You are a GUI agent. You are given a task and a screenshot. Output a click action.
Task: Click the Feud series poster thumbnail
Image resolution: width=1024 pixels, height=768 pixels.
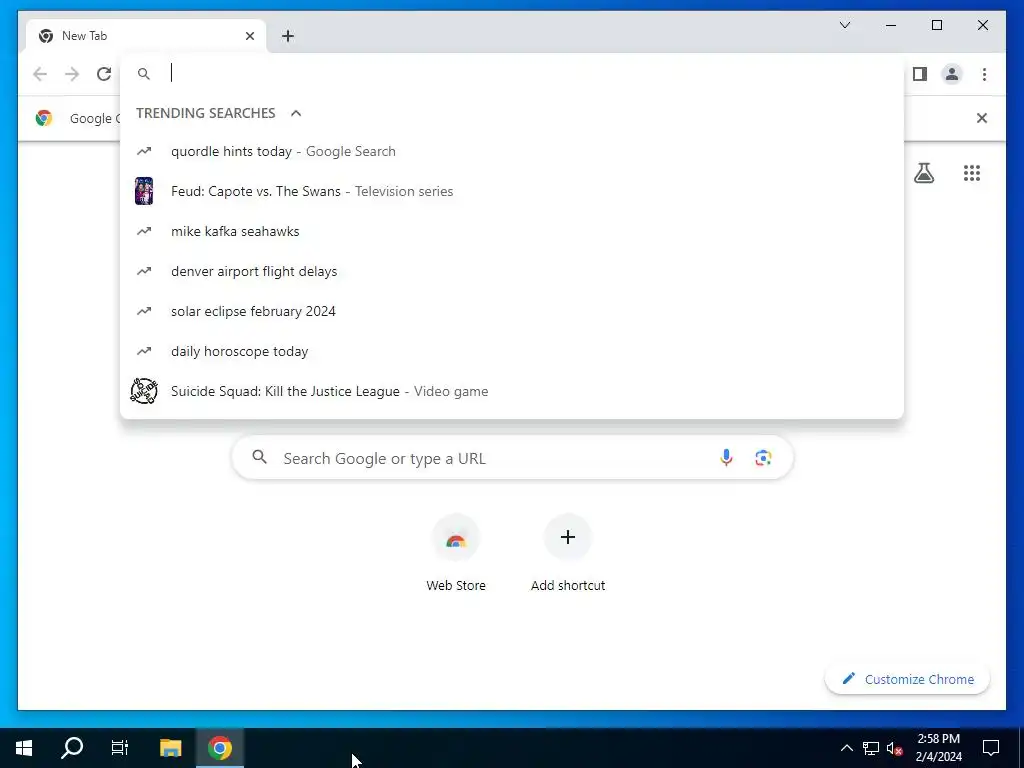point(144,191)
